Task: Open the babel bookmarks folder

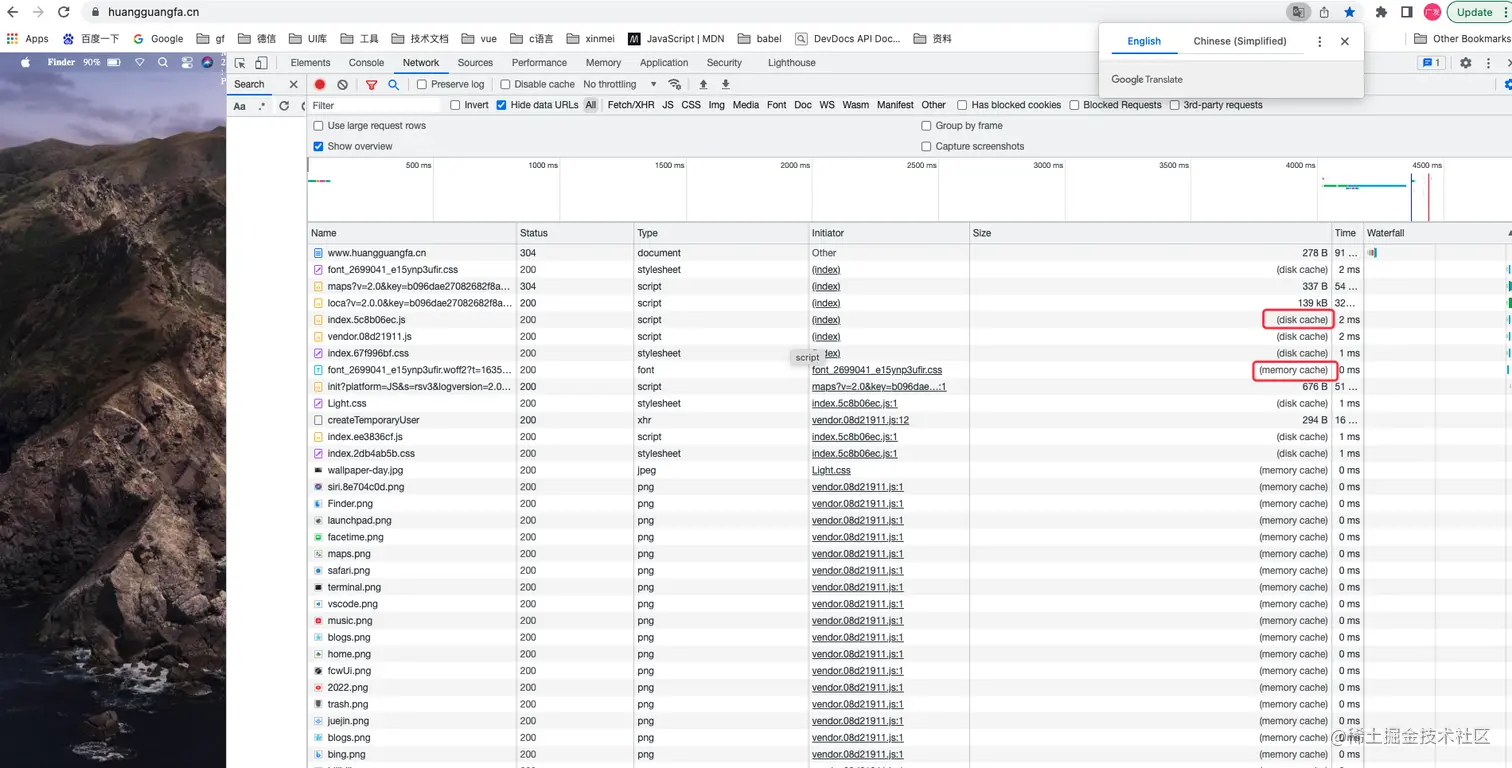Action: pos(760,39)
